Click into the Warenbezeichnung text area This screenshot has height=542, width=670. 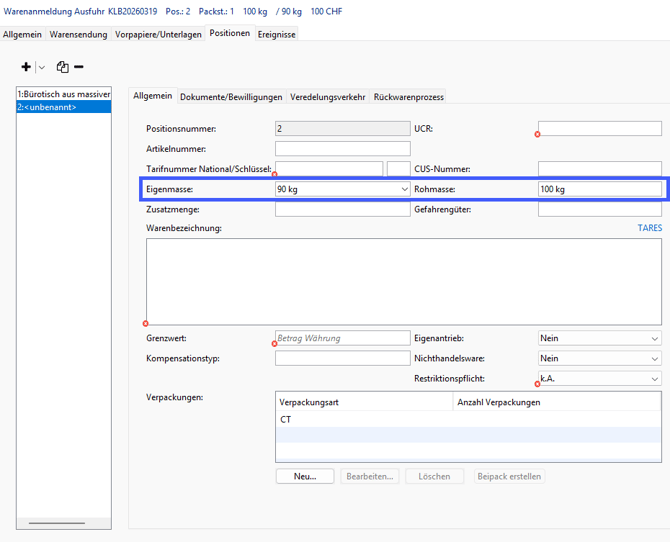404,281
